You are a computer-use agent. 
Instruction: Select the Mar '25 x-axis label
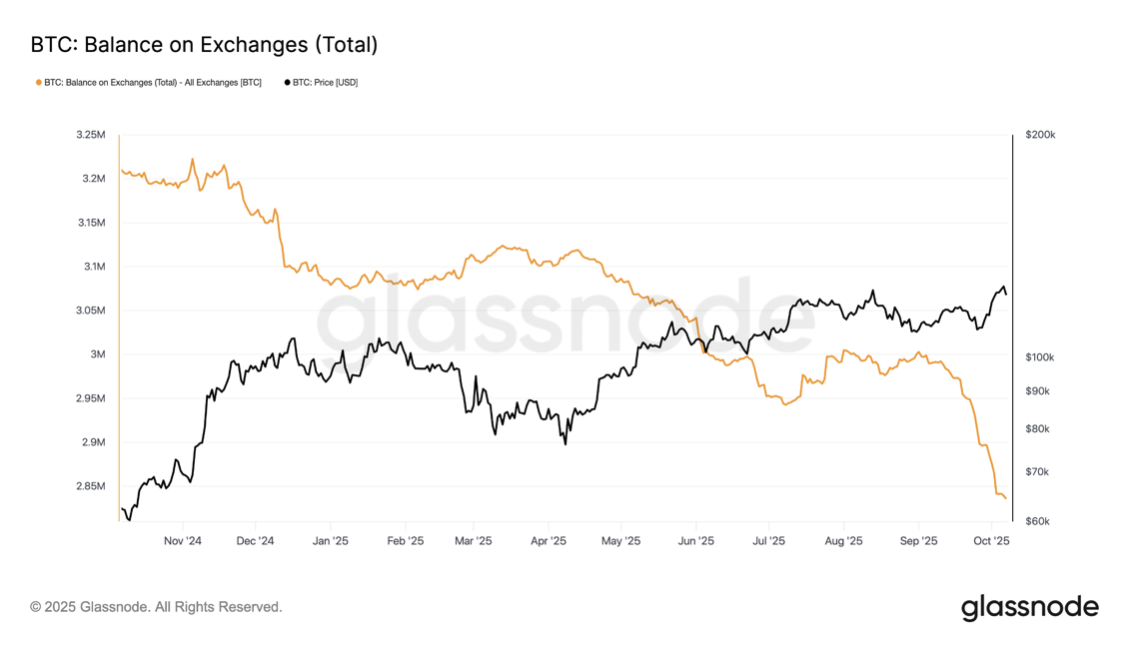(x=474, y=541)
